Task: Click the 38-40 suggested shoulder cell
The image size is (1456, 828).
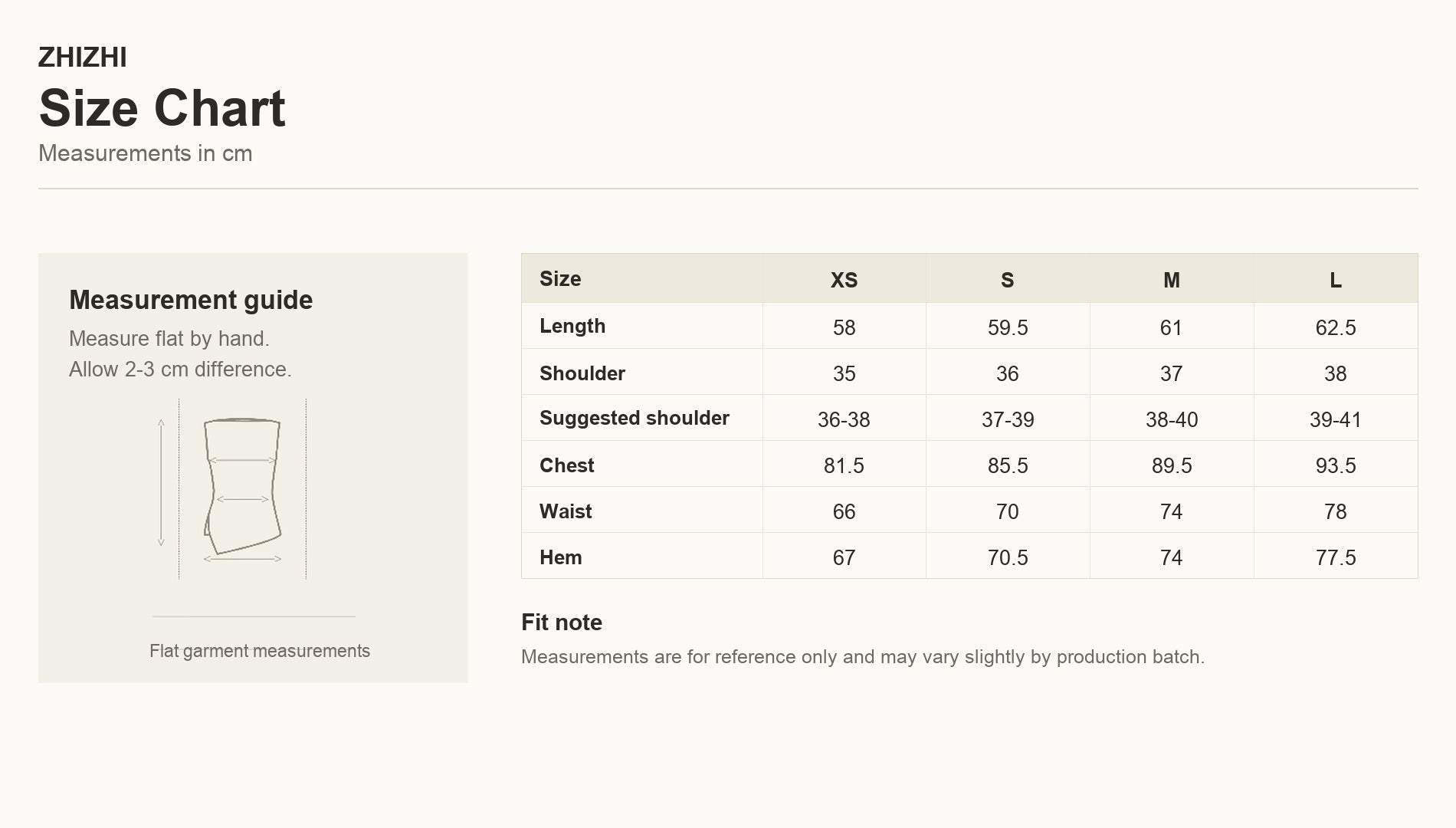Action: (1172, 419)
